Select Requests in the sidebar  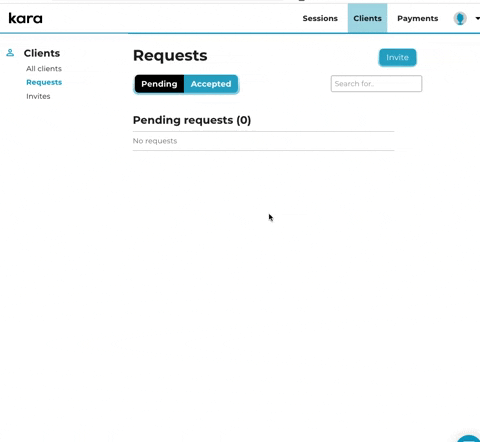(x=44, y=82)
